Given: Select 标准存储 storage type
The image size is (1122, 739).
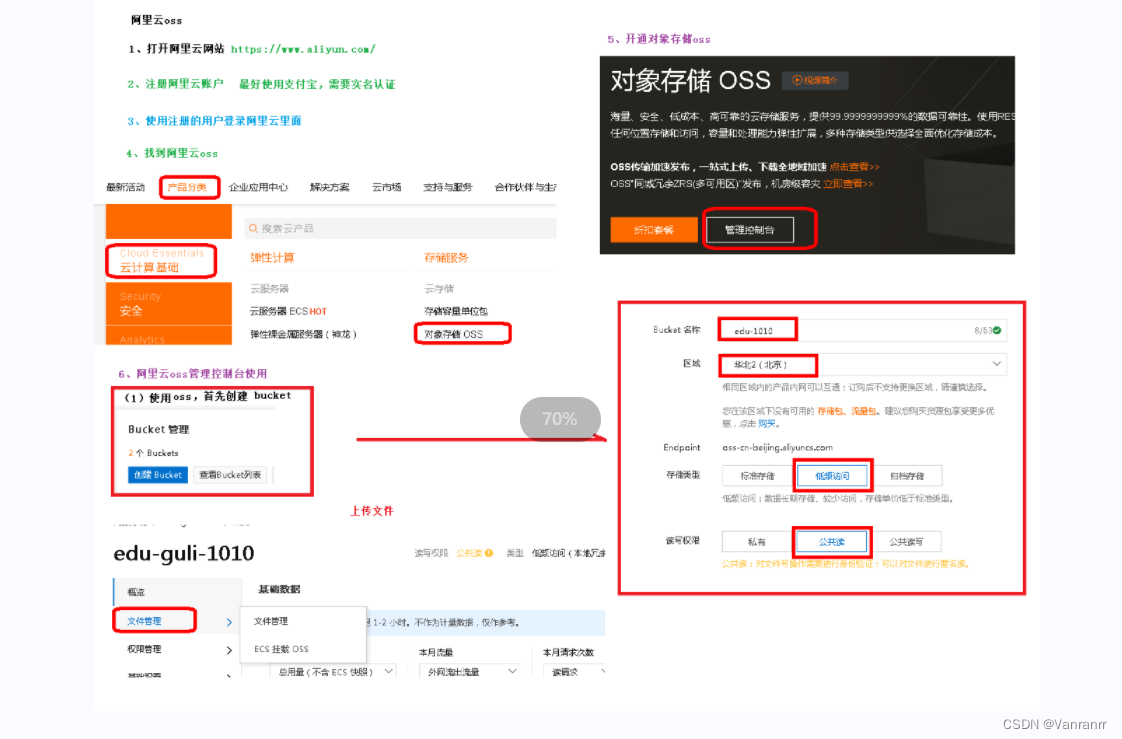Looking at the screenshot, I should pos(757,476).
